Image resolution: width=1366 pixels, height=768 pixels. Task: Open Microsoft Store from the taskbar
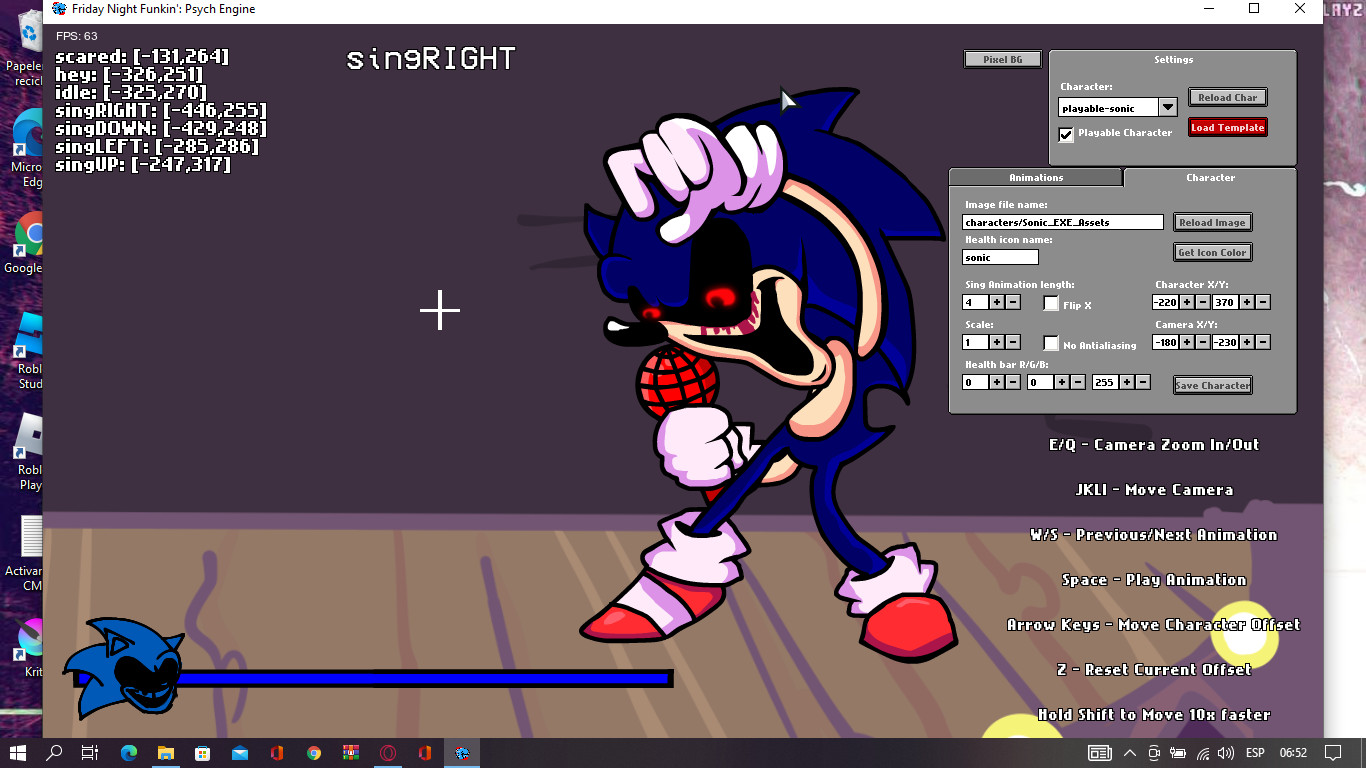202,755
